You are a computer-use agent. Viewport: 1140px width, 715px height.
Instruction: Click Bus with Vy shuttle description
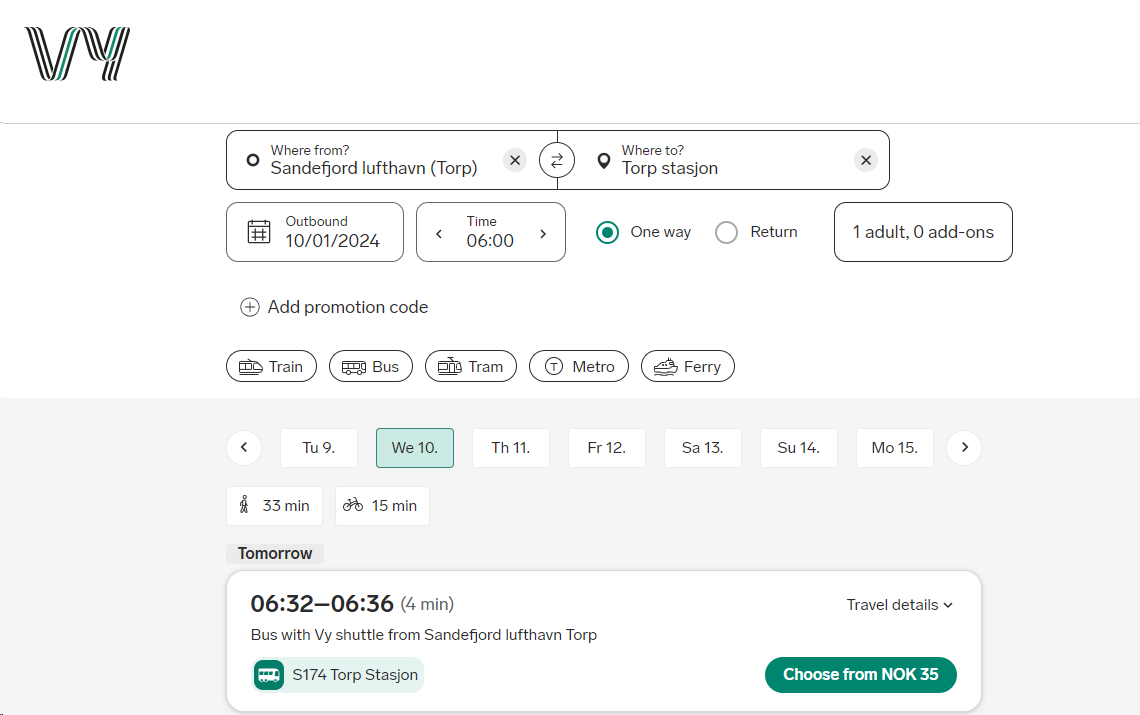[x=424, y=635]
